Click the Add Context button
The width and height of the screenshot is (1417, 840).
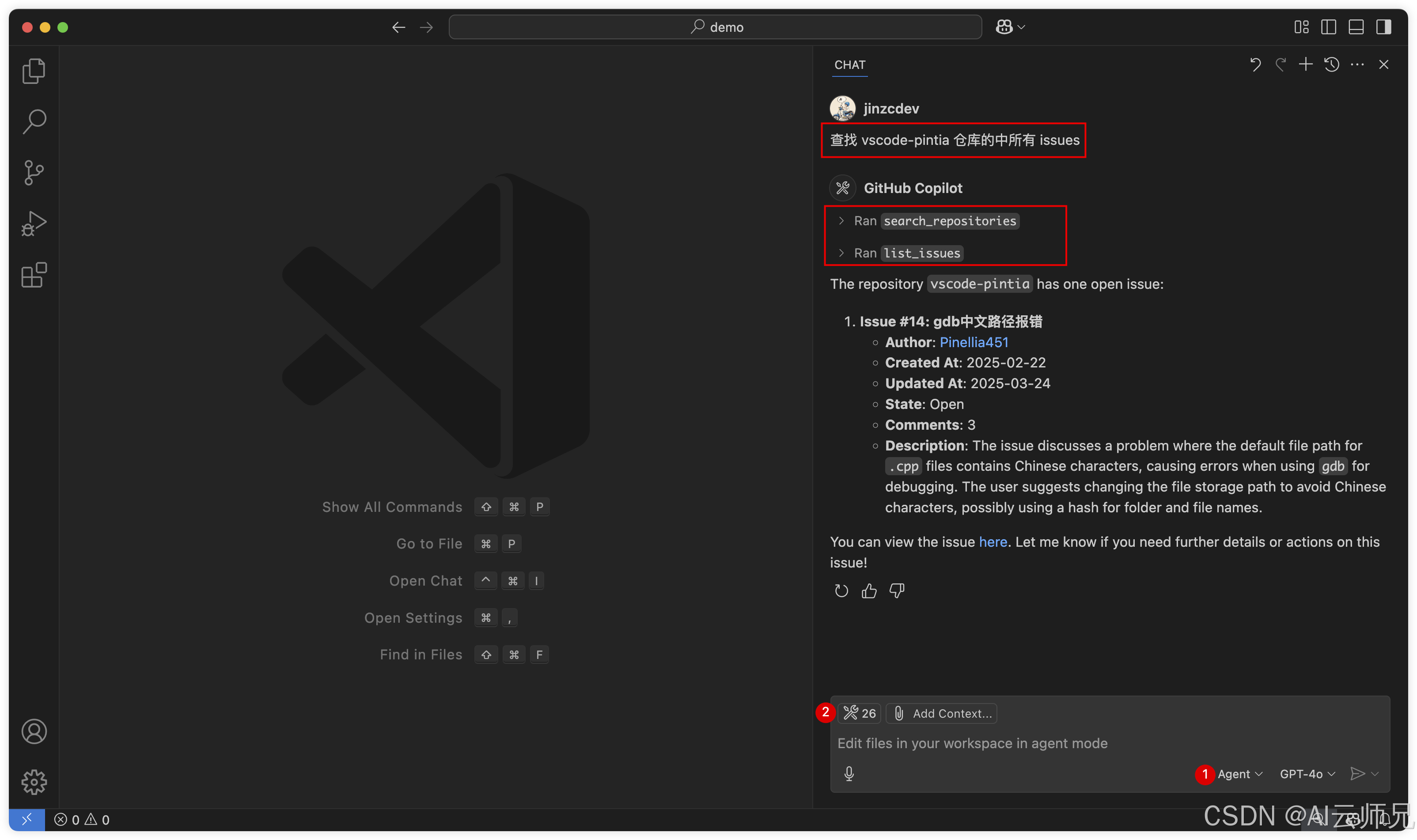tap(942, 713)
